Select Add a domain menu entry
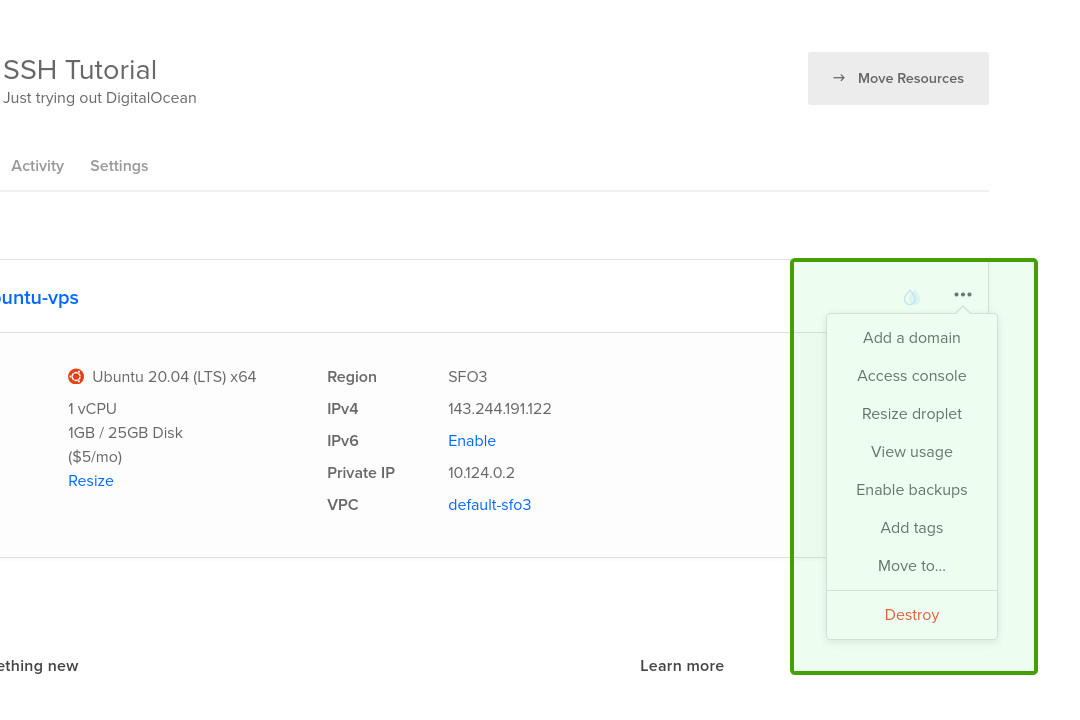The image size is (1080, 720). [x=911, y=338]
